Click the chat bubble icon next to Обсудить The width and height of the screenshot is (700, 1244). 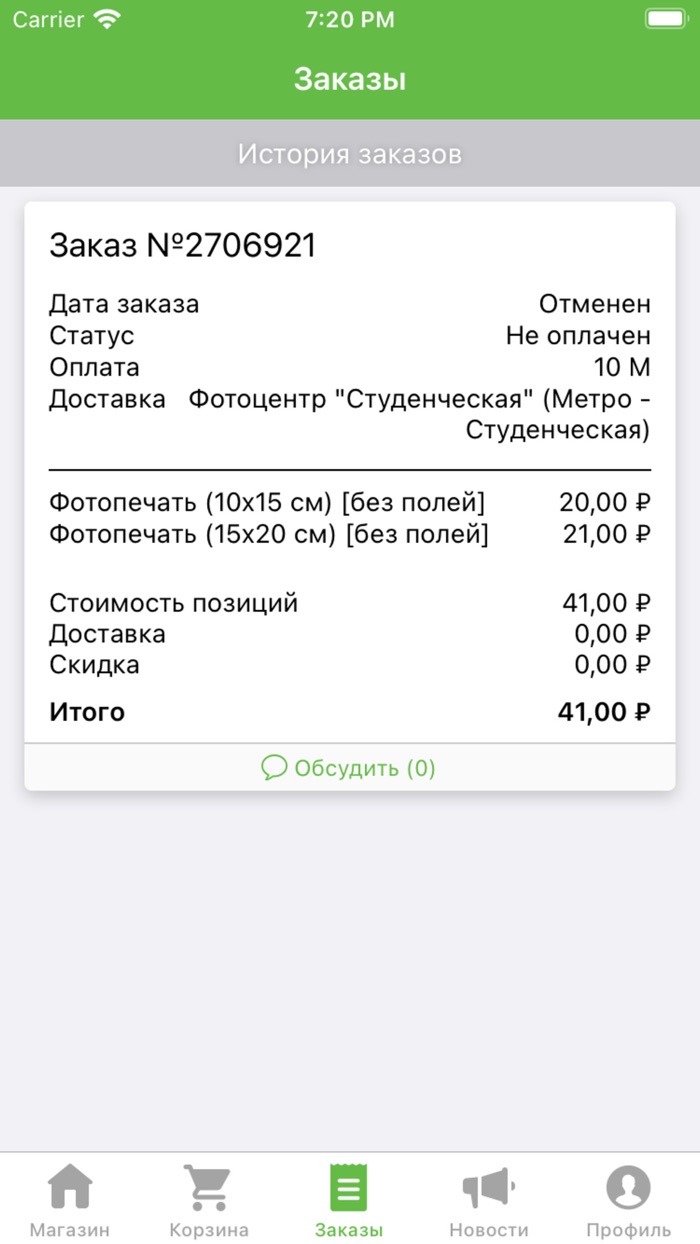(275, 769)
